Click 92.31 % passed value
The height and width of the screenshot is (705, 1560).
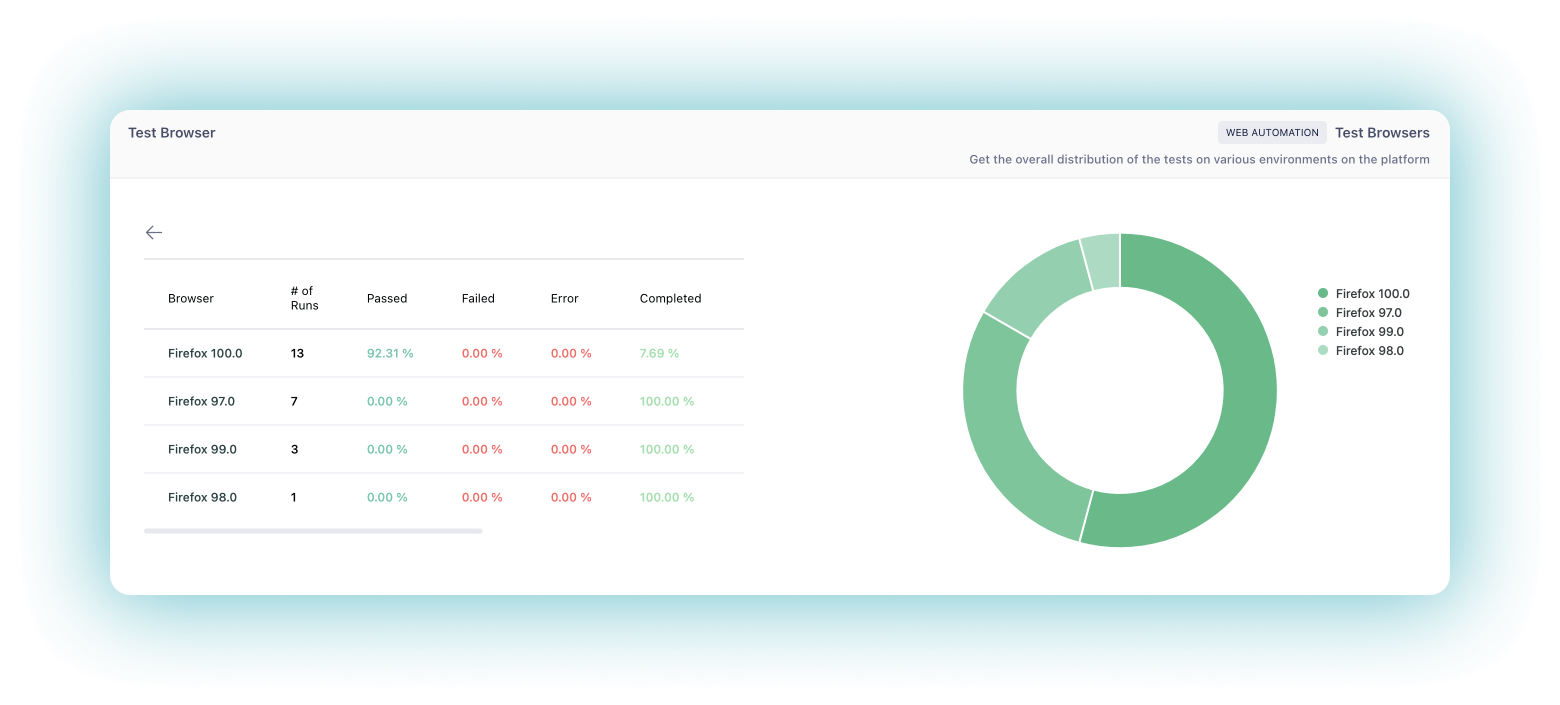(390, 353)
